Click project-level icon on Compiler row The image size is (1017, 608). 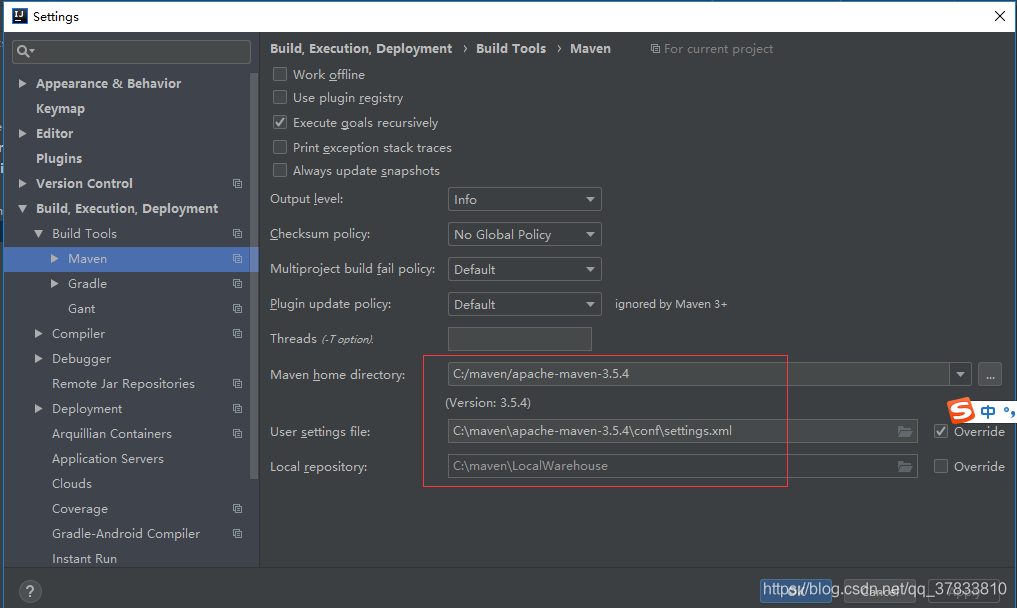tap(237, 334)
